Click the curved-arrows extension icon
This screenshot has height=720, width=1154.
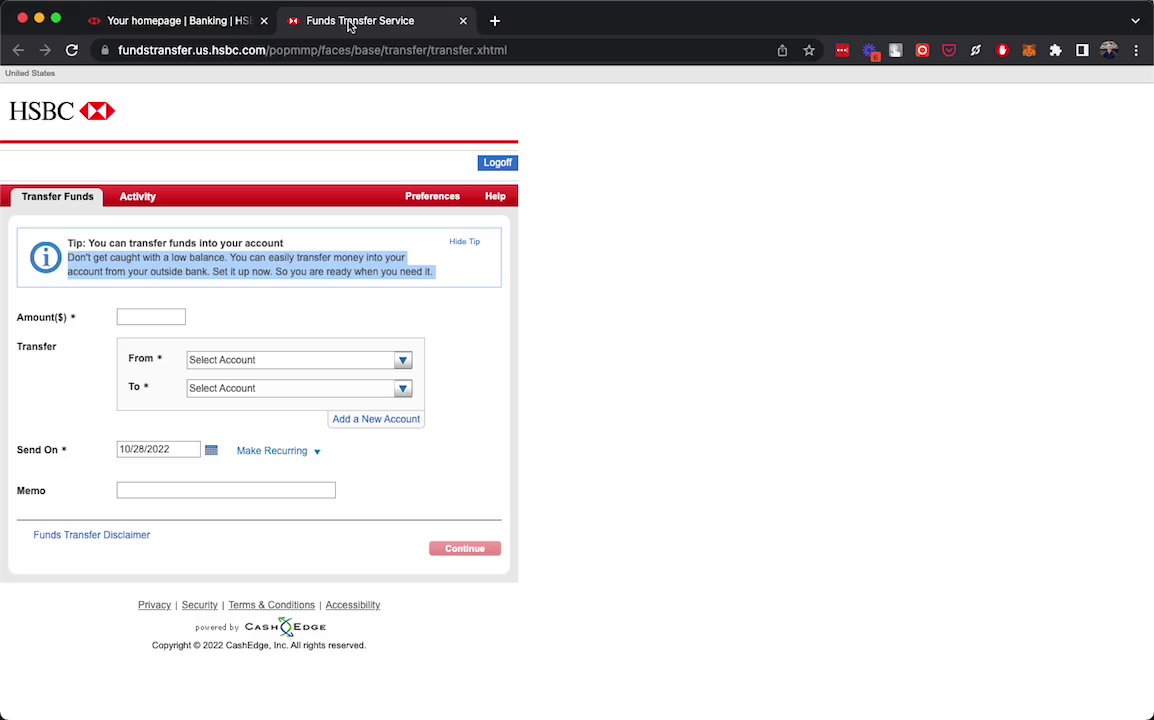click(x=975, y=50)
